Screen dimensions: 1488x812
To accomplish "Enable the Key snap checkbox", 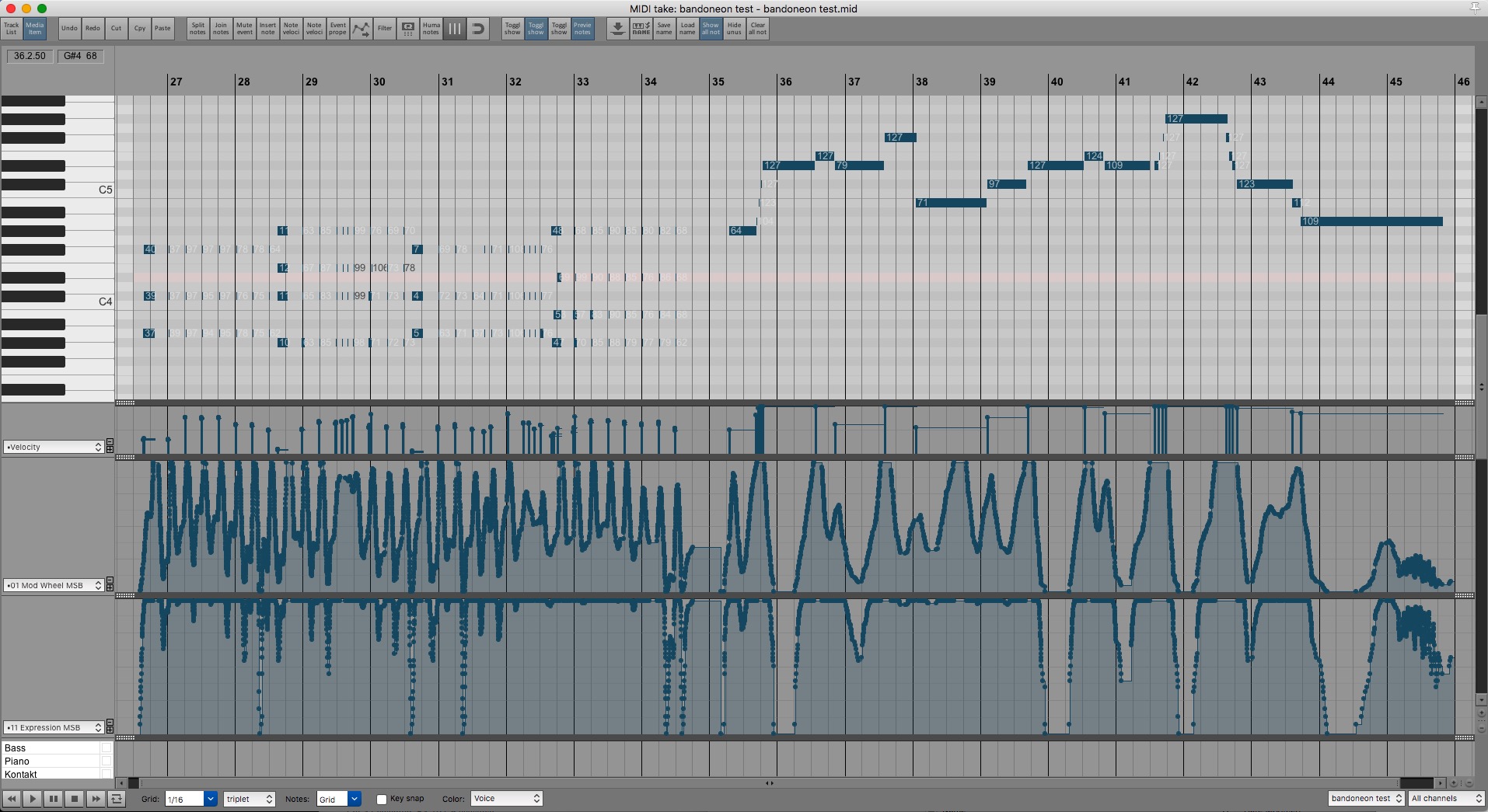I will pos(382,800).
